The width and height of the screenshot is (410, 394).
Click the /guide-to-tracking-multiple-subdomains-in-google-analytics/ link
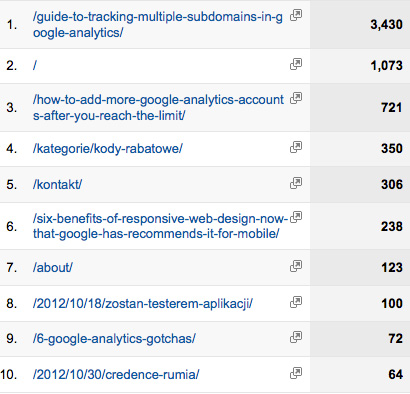pyautogui.click(x=158, y=25)
